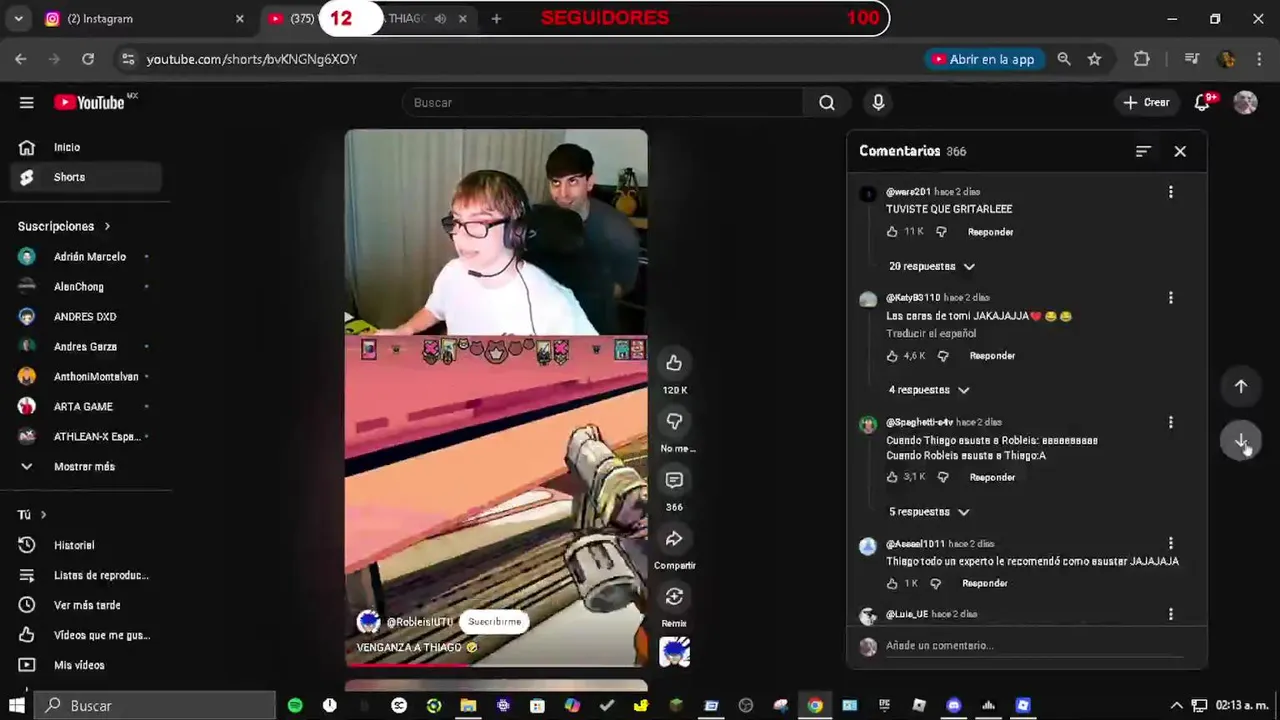1280x720 pixels.
Task: Open the Short's comments button
Action: coord(674,481)
